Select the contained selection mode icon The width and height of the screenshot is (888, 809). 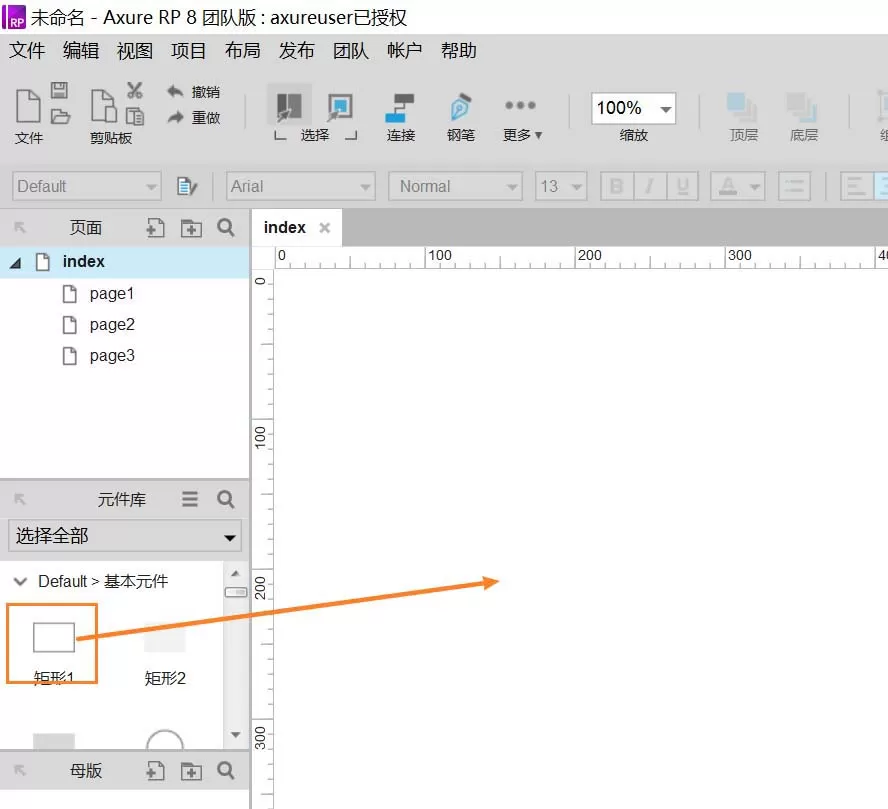pos(340,106)
